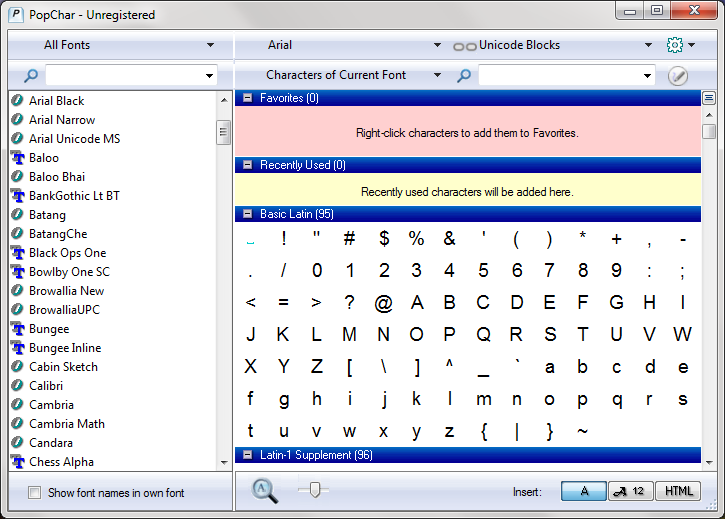Click the magnifying preview icon at the bottom

265,491
